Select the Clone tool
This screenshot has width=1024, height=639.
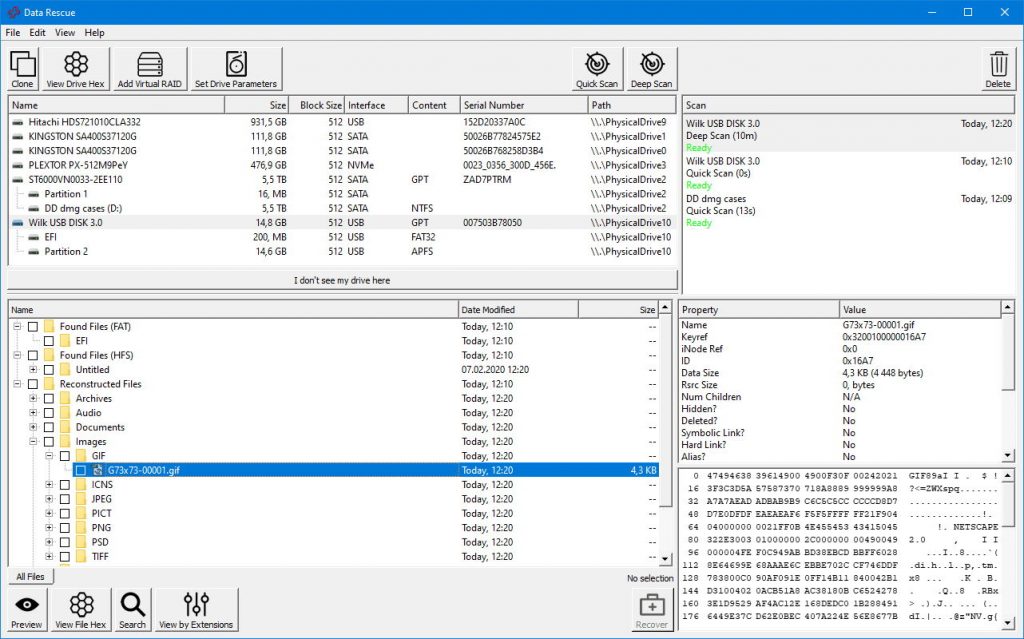click(22, 67)
